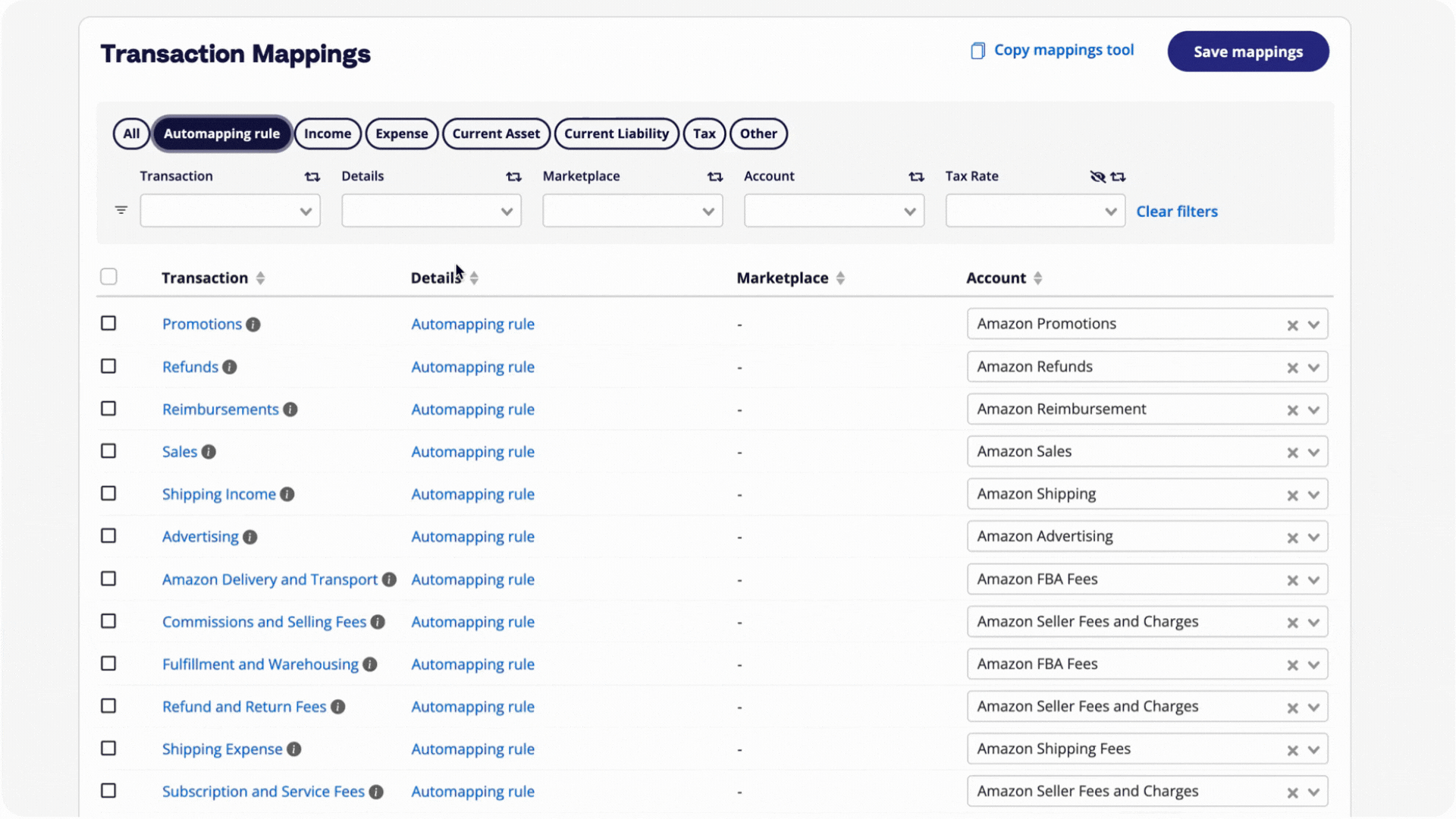Sort table by Account column arrows
Screen dimensions: 1456x819
1038,278
